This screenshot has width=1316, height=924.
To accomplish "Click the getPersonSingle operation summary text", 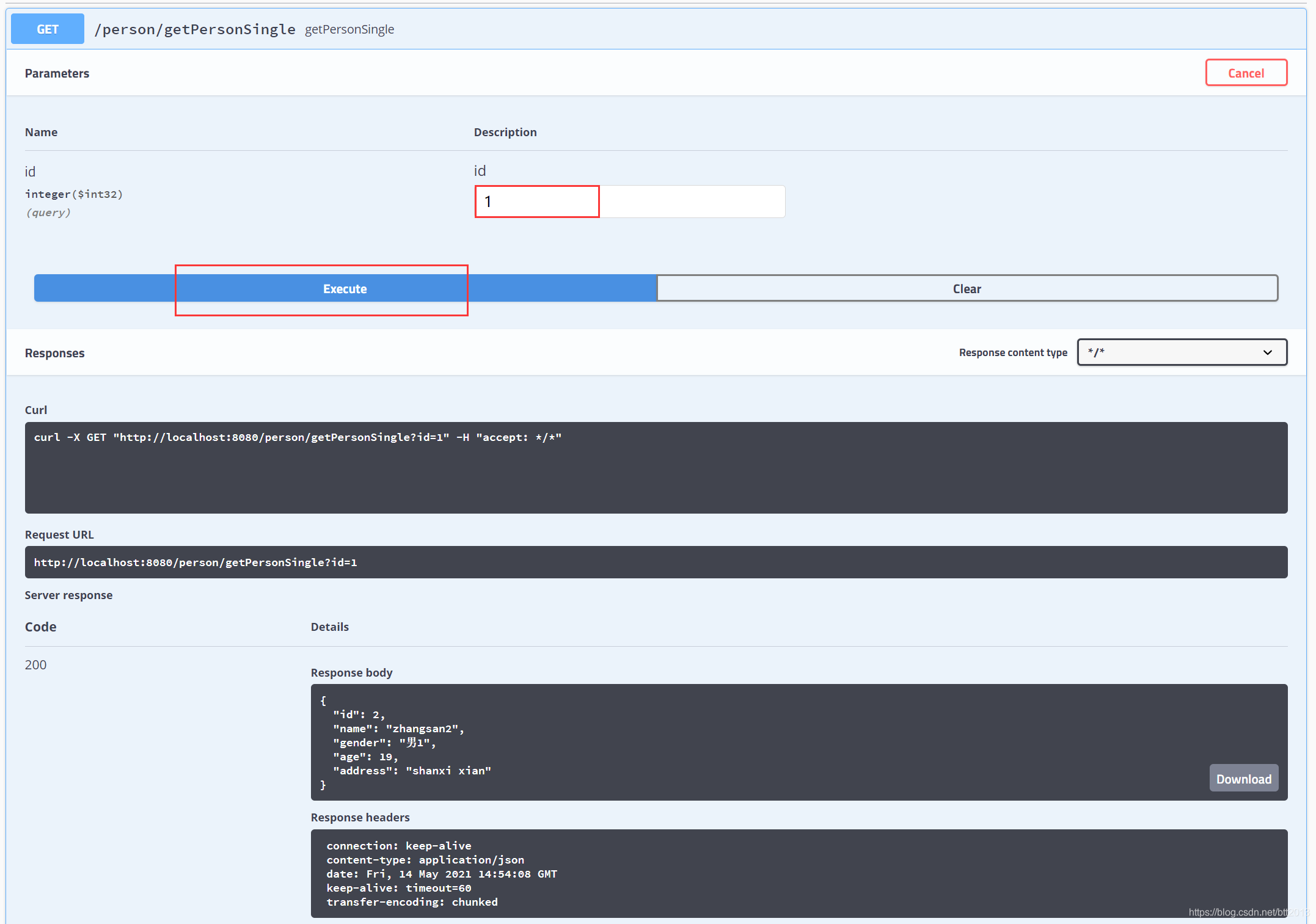I will 349,29.
